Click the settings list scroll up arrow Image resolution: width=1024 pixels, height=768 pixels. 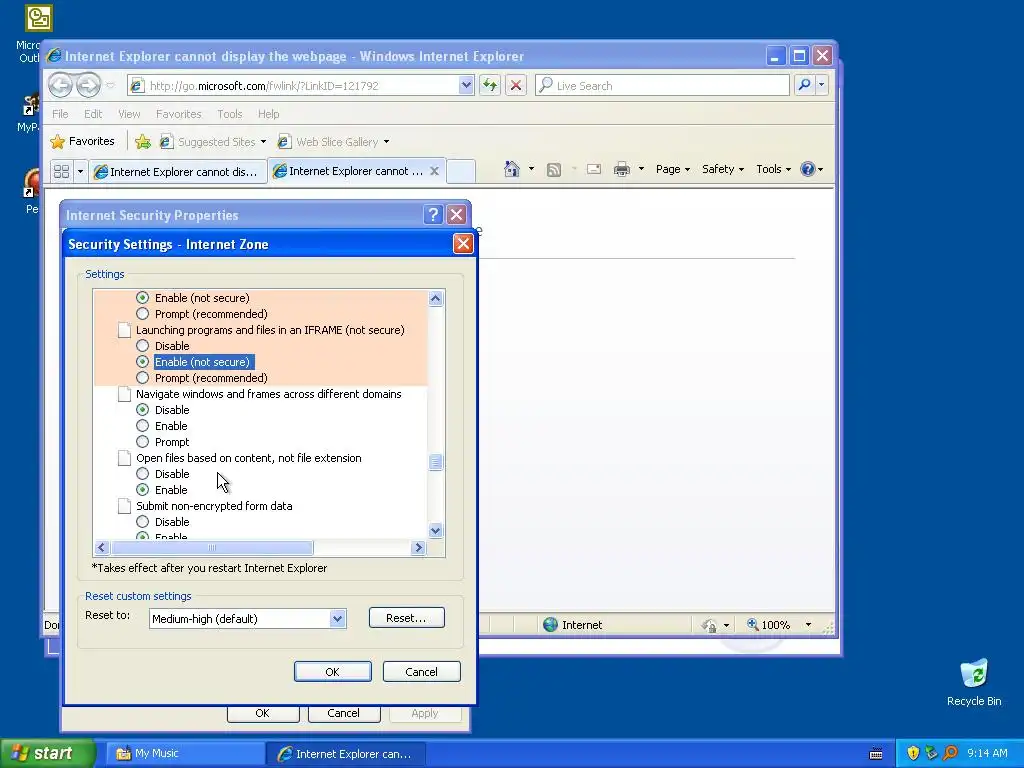[x=435, y=298]
